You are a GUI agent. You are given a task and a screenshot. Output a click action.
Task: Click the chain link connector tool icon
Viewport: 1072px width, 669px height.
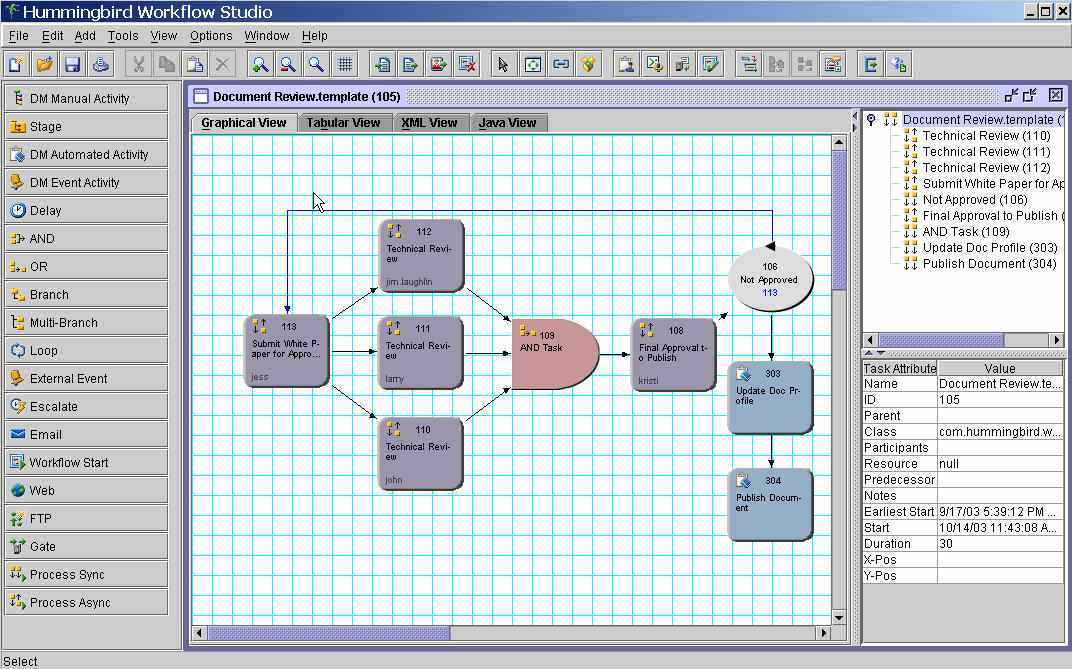[561, 65]
